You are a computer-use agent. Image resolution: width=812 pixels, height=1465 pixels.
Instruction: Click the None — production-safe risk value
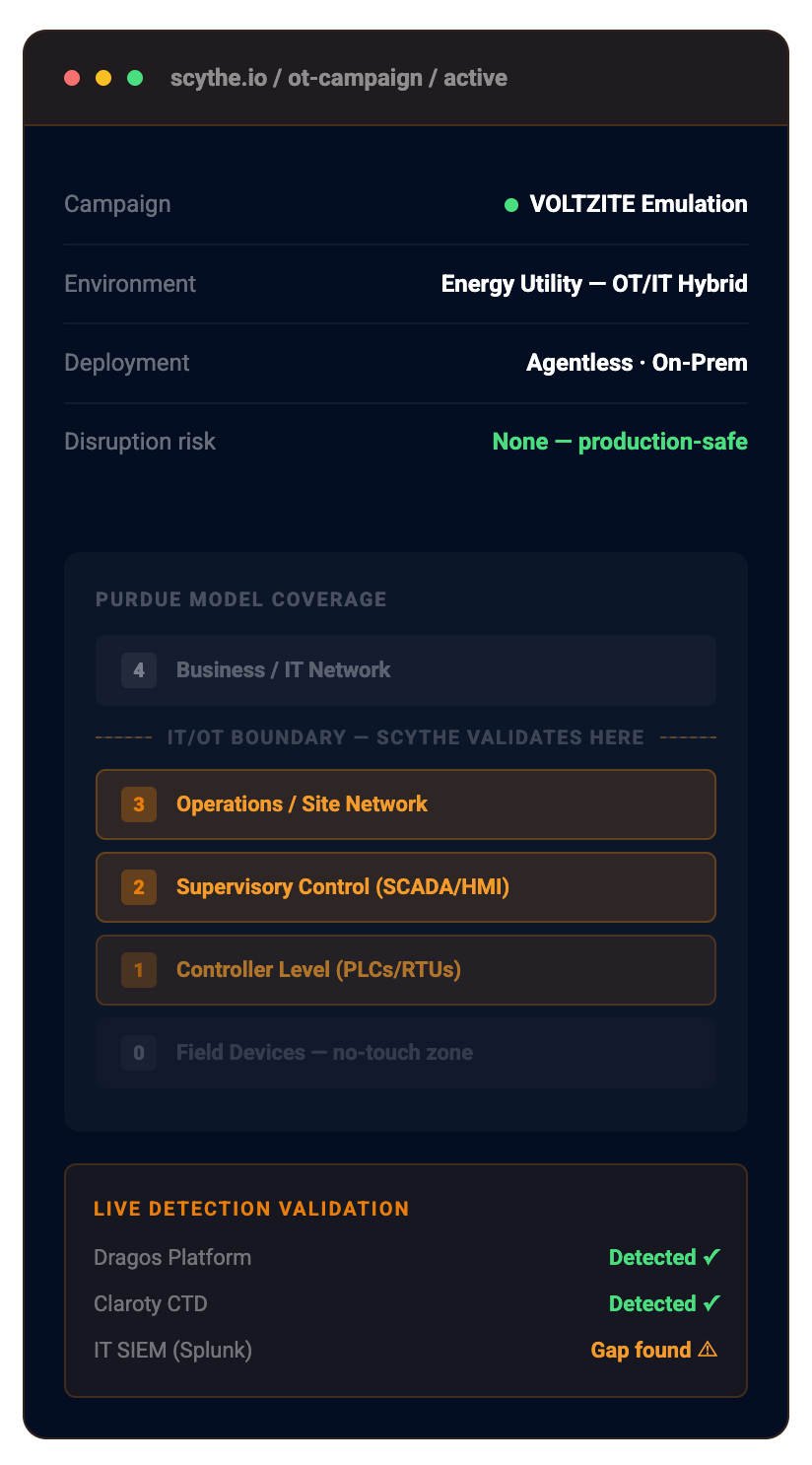620,442
